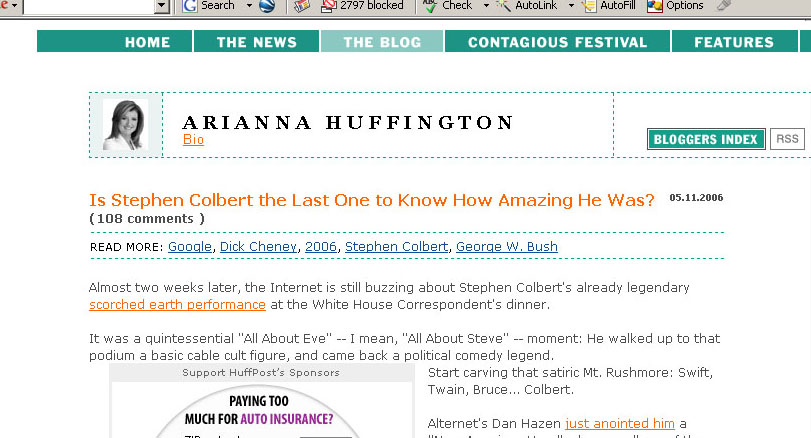Open the AutoLink dropdown arrow

coord(571,6)
